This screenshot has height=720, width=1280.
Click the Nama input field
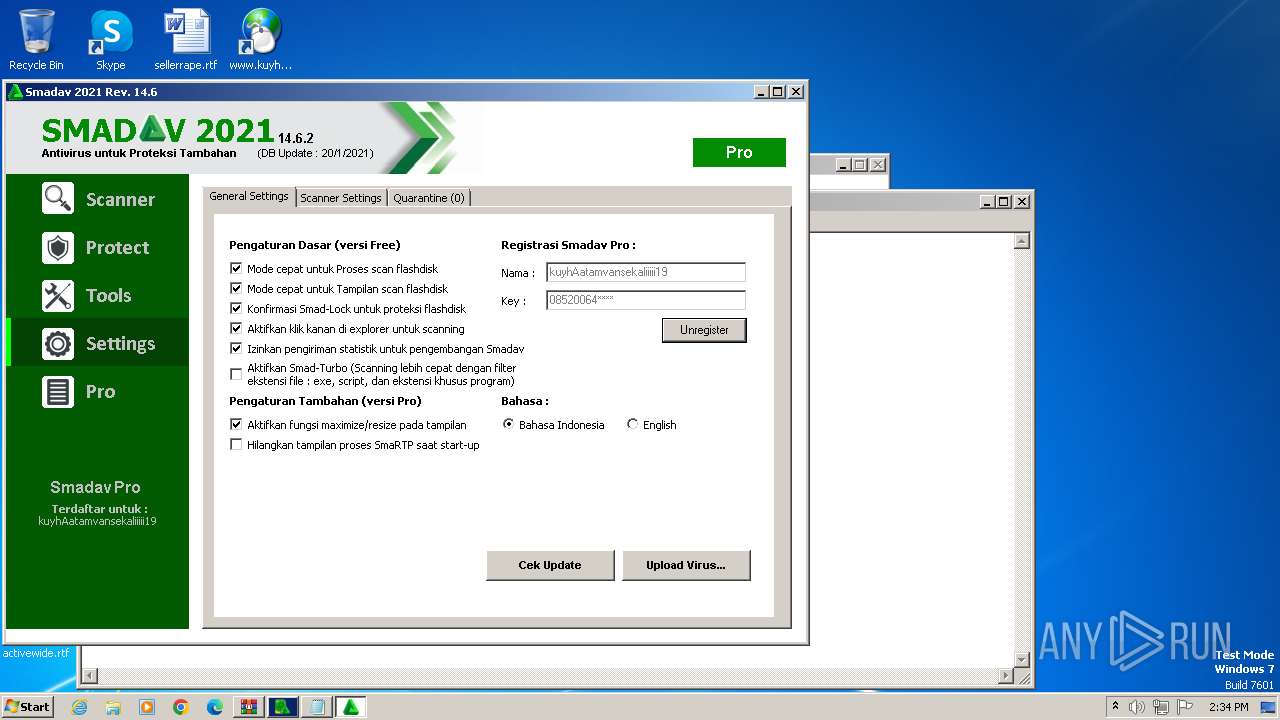(x=646, y=272)
